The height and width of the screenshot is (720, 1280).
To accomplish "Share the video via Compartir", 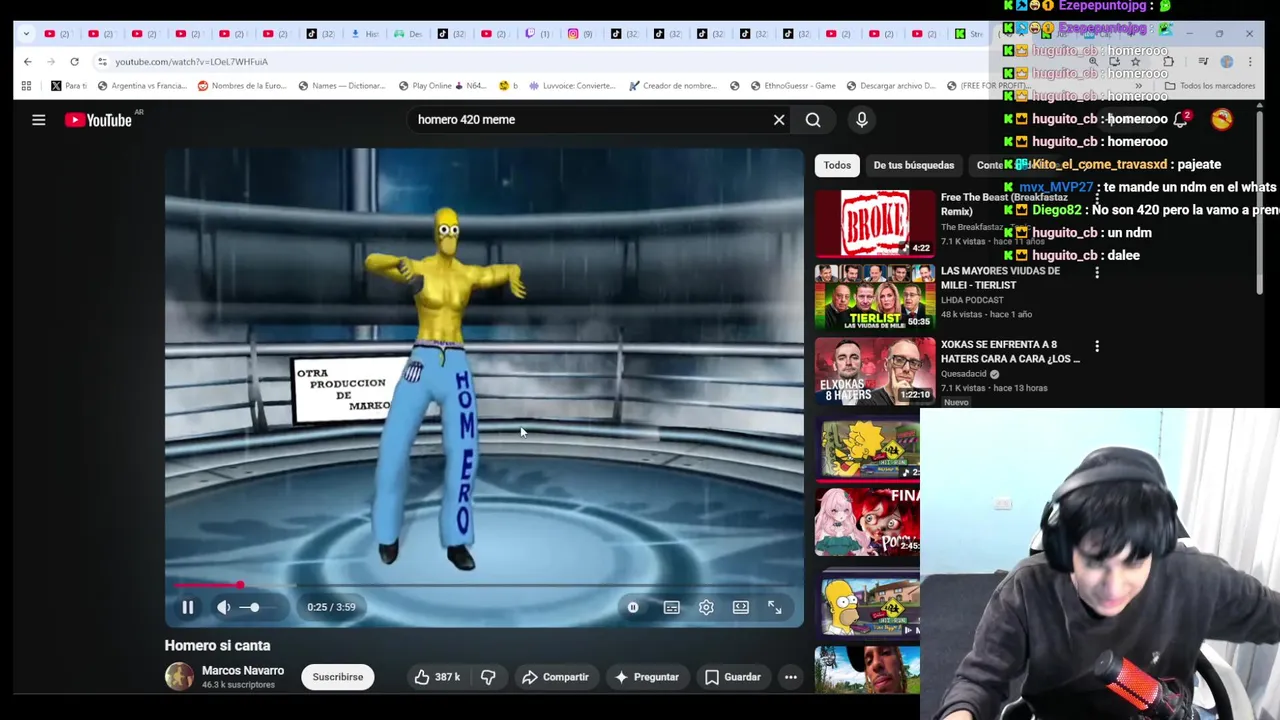I will [x=555, y=677].
